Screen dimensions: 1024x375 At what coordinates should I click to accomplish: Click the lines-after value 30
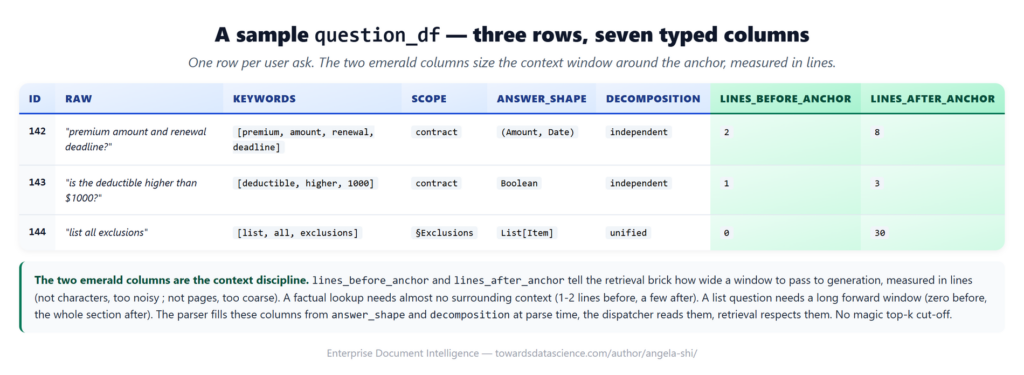click(880, 233)
